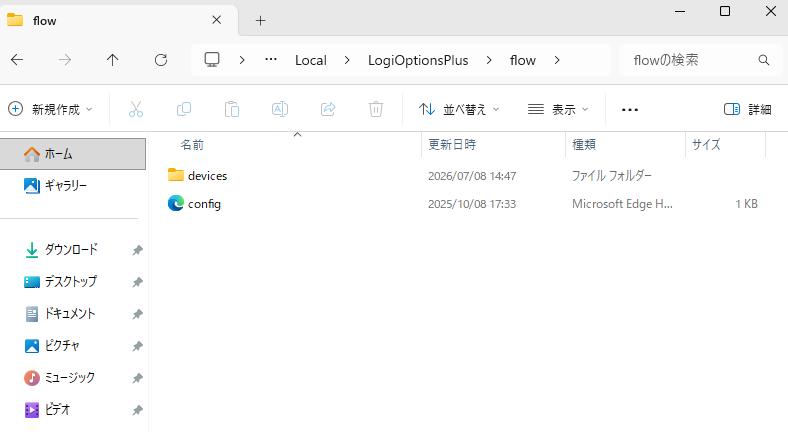The height and width of the screenshot is (432, 788).
Task: Go to the Local breadcrumb folder
Action: point(311,60)
